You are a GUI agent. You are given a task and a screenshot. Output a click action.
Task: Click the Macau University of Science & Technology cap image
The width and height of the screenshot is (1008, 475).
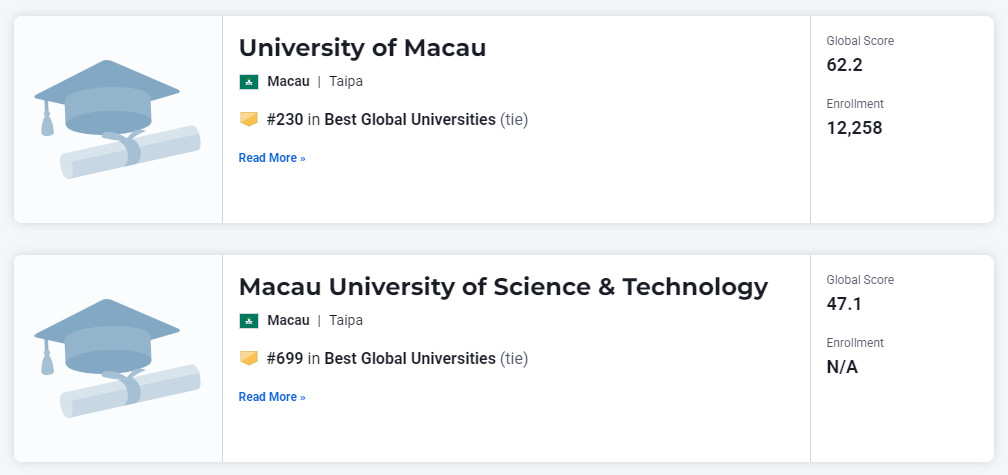click(x=117, y=358)
